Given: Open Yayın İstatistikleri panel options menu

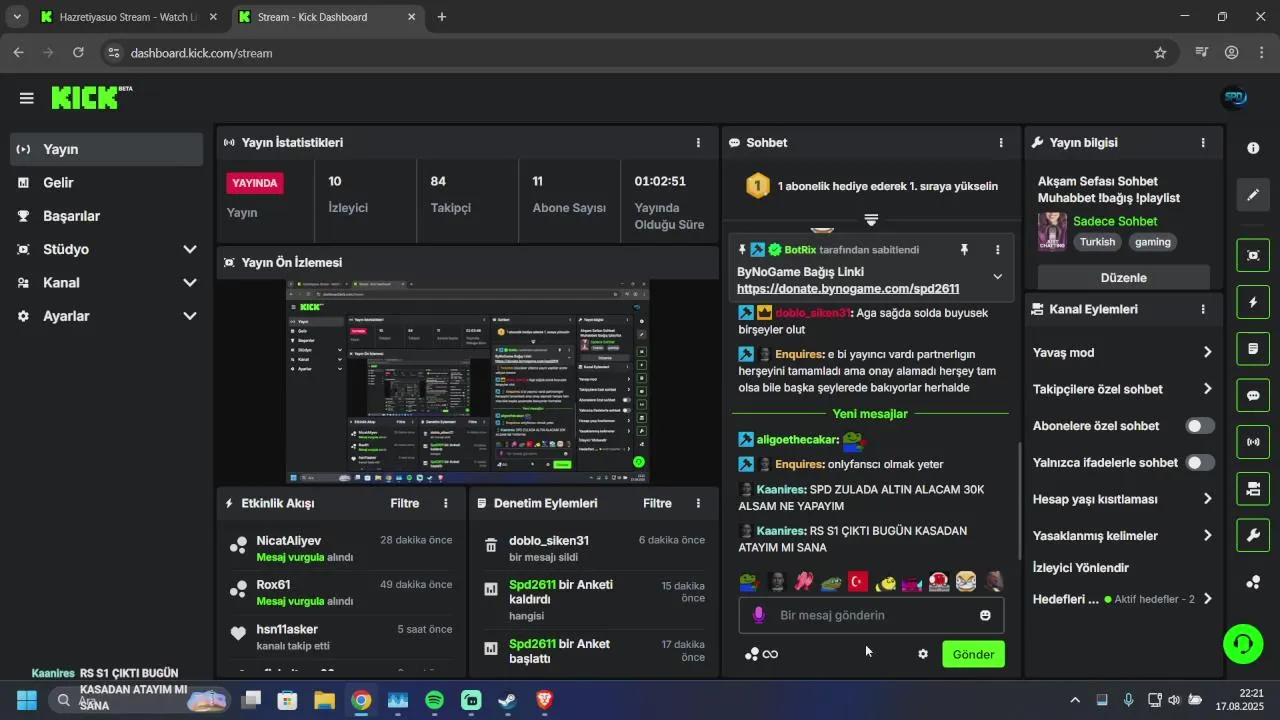Looking at the screenshot, I should (698, 143).
